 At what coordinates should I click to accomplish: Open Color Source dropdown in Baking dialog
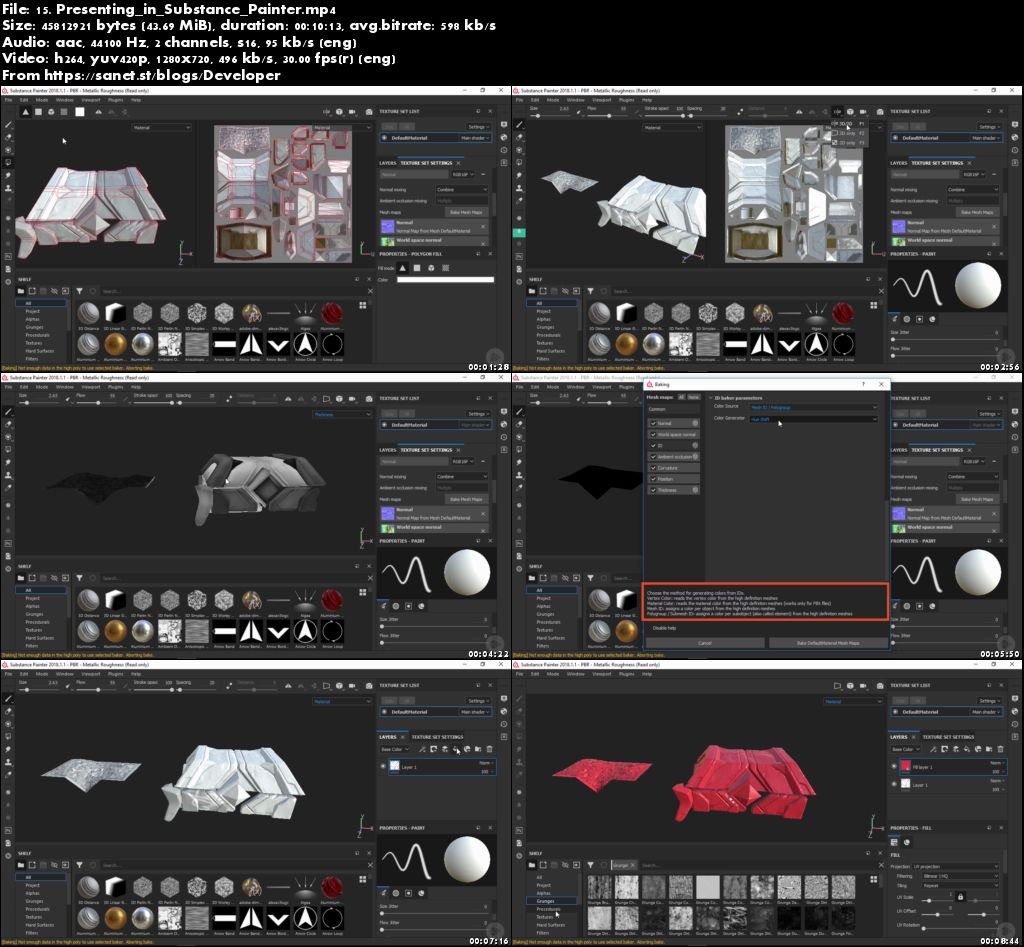(x=813, y=408)
